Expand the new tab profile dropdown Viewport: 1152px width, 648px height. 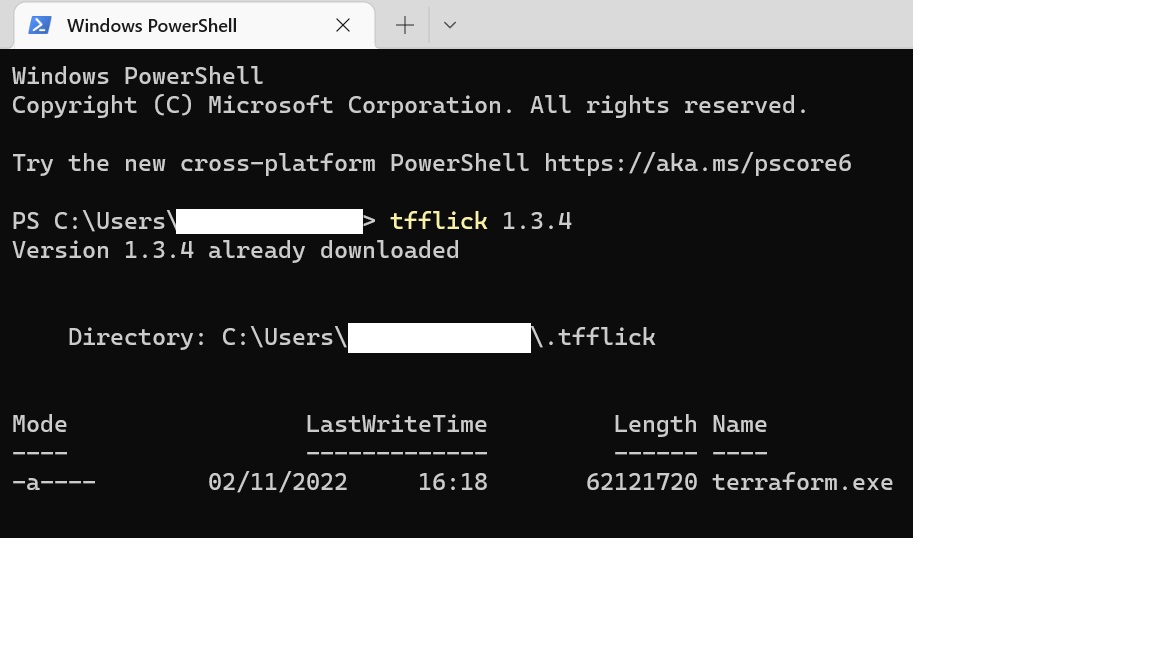[450, 25]
